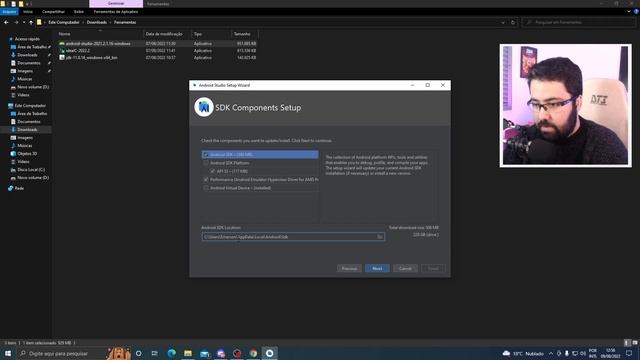
Task: Select the ideaIC-2022.2 file
Action: pos(78,51)
